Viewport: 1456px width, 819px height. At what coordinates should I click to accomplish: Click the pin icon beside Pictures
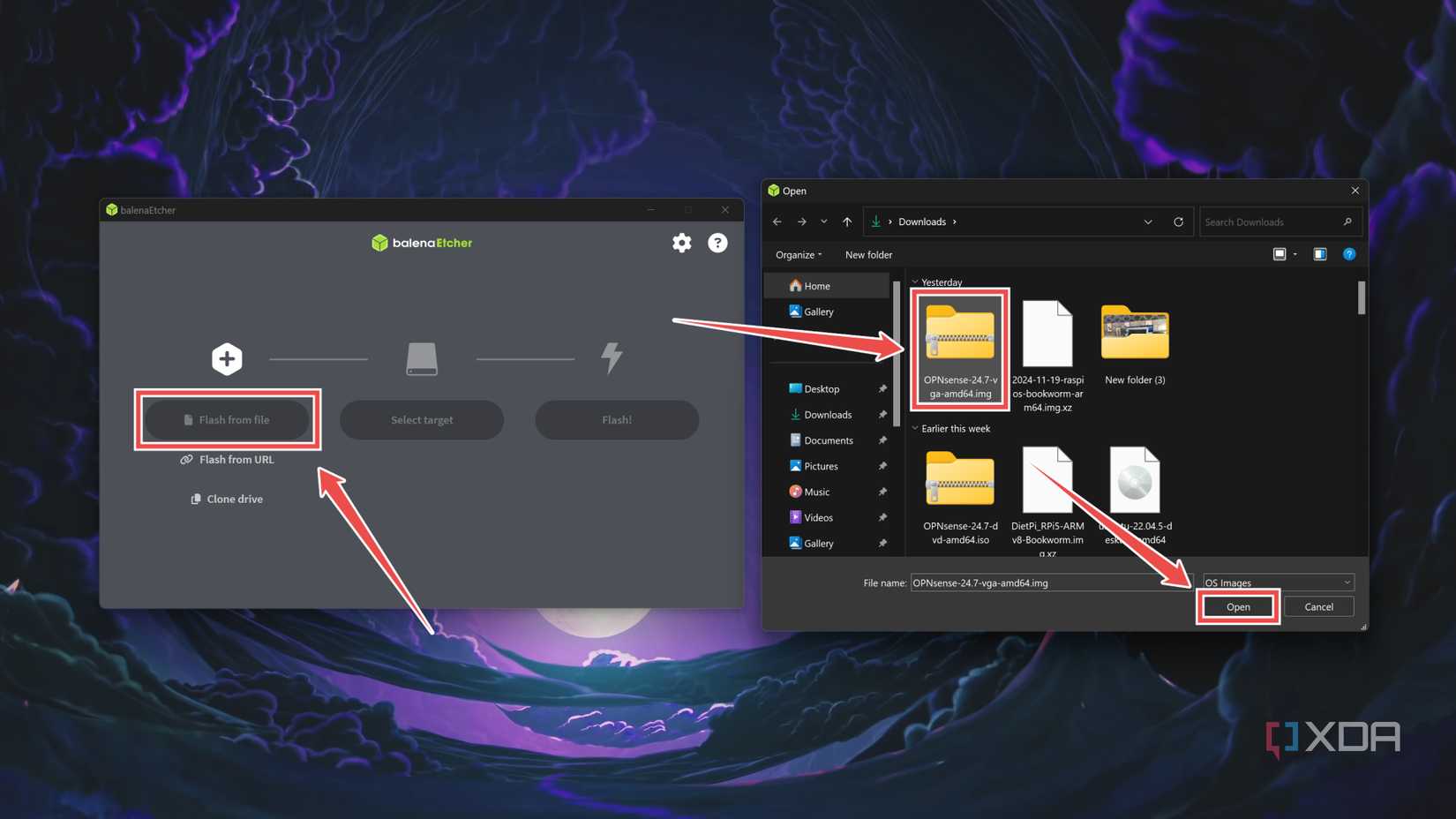click(882, 466)
